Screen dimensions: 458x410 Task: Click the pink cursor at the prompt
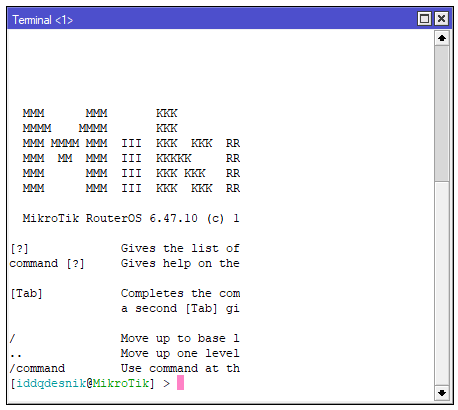point(180,382)
